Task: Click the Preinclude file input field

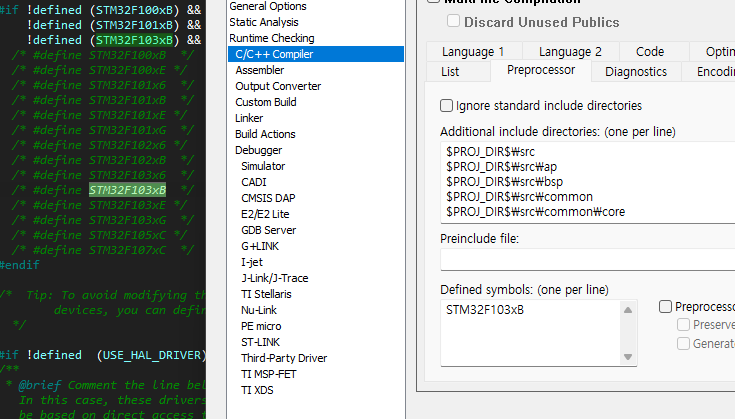Action: tap(588, 259)
